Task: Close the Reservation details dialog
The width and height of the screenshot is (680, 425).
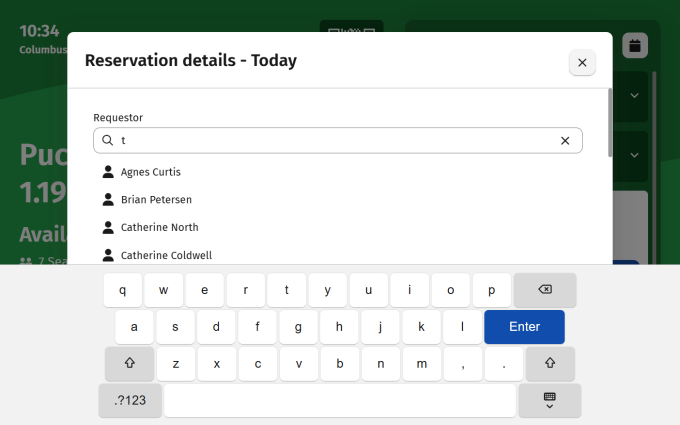Action: point(582,63)
